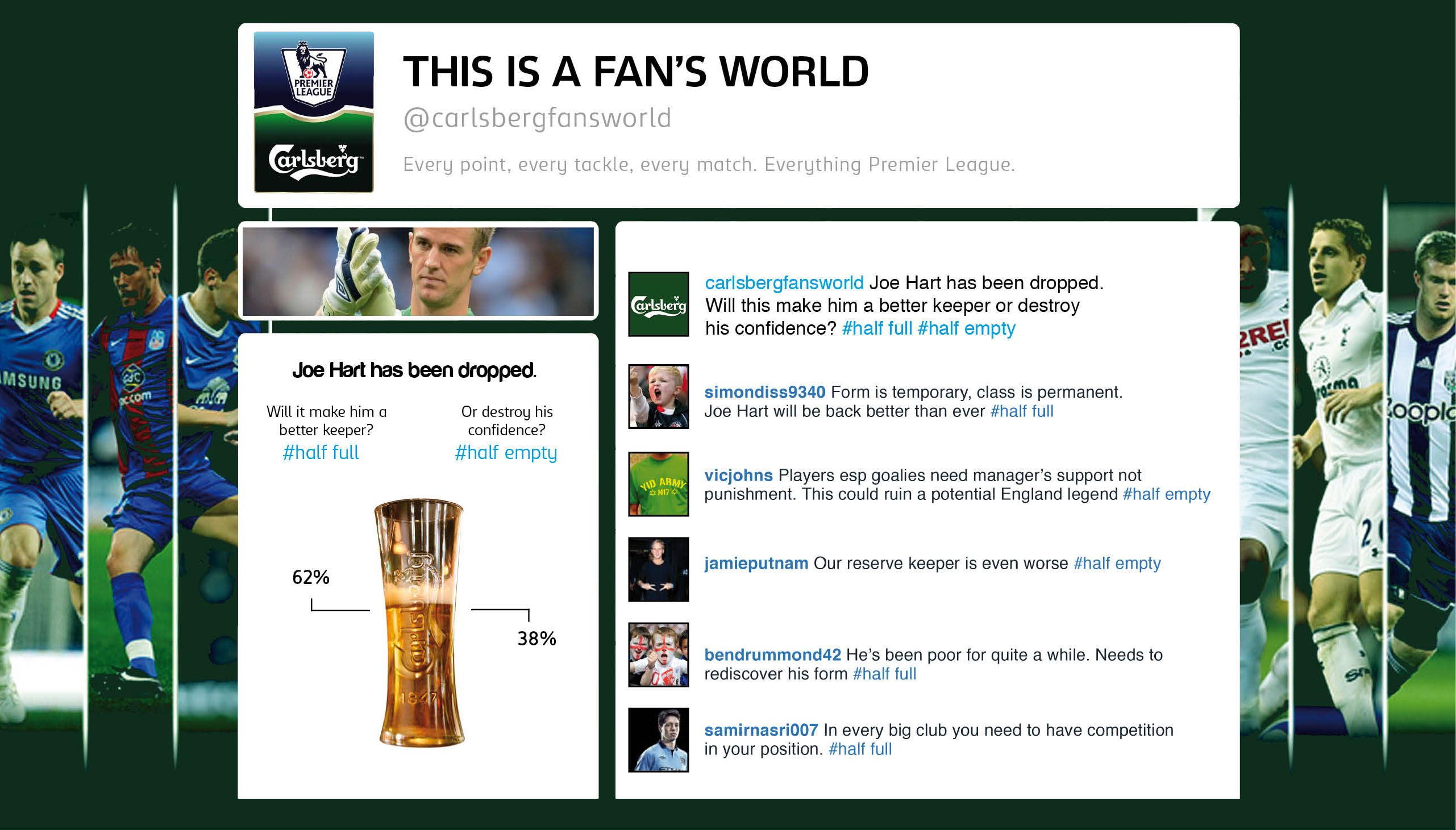Click the This Is A Fan's World title
The width and height of the screenshot is (1456, 830).
(635, 72)
